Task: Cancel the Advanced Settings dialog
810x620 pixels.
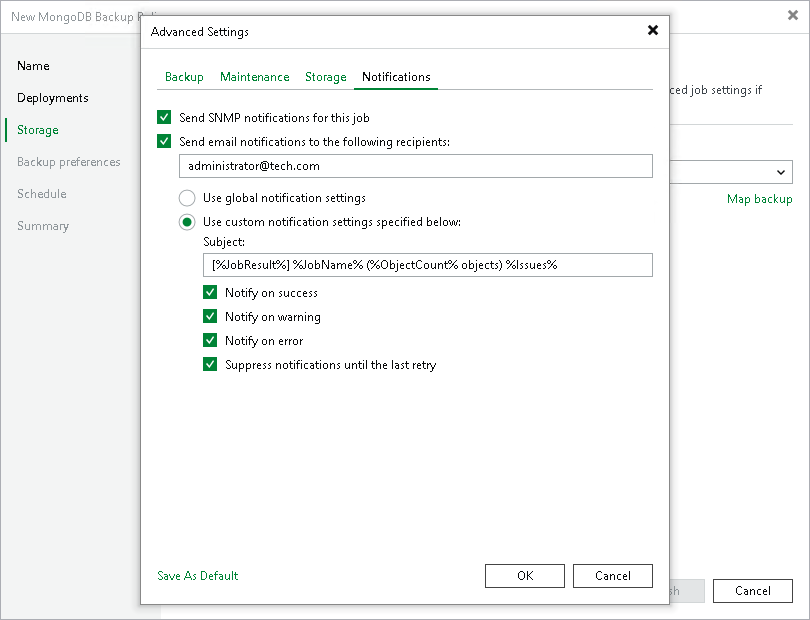Action: (x=613, y=576)
